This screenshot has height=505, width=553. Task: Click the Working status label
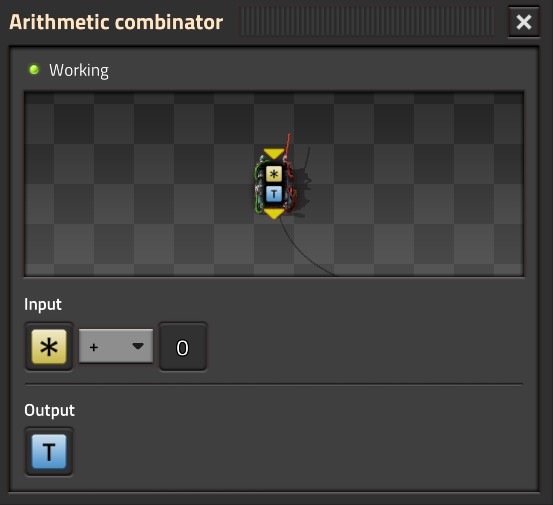(79, 70)
